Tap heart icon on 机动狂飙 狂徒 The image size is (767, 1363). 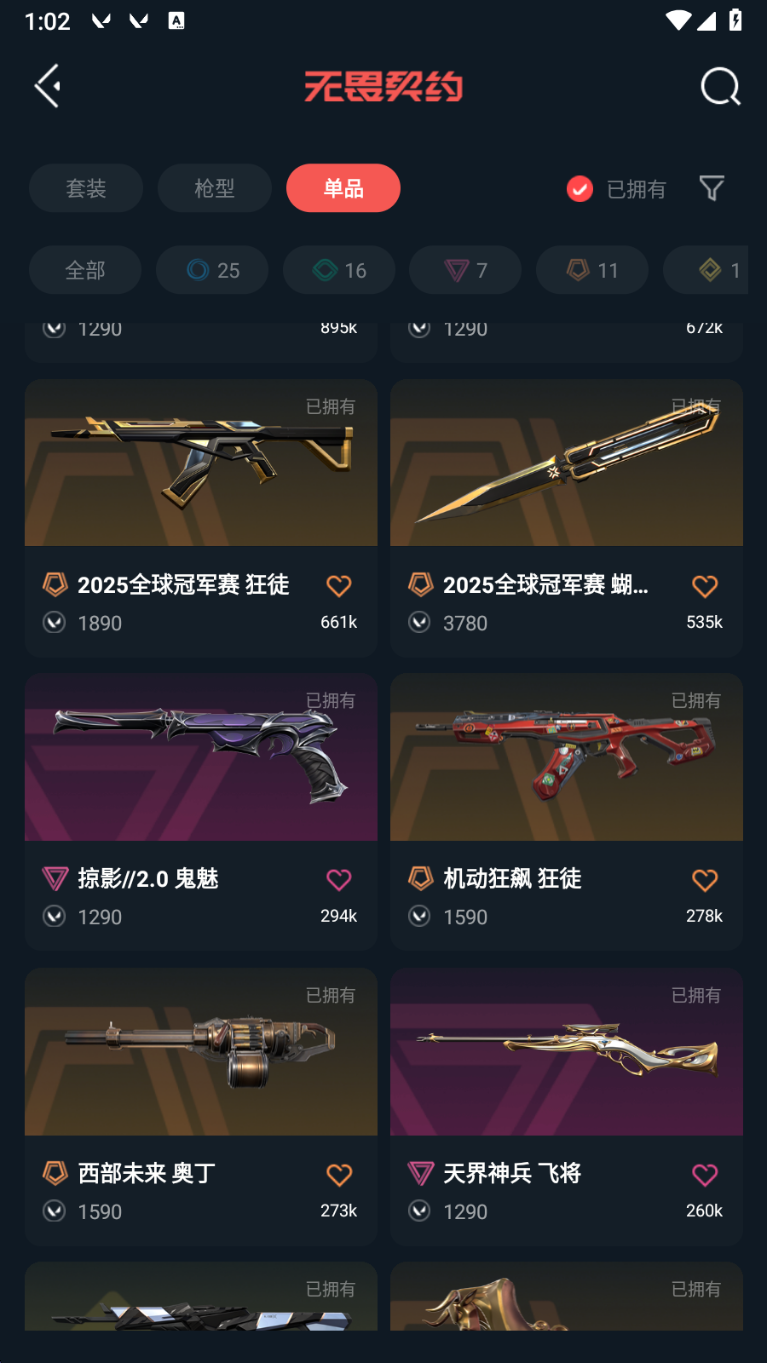pyautogui.click(x=705, y=880)
